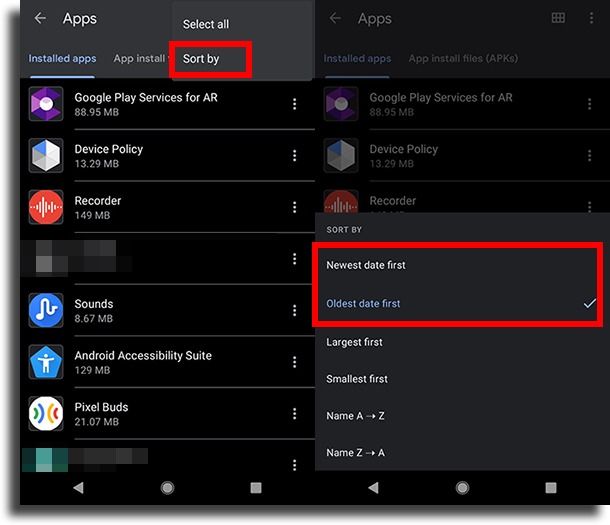Tap Android recents button on right screen

[551, 488]
